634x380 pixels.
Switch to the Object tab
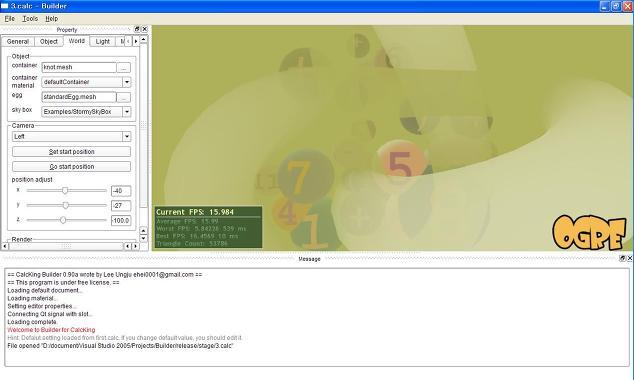(49, 41)
